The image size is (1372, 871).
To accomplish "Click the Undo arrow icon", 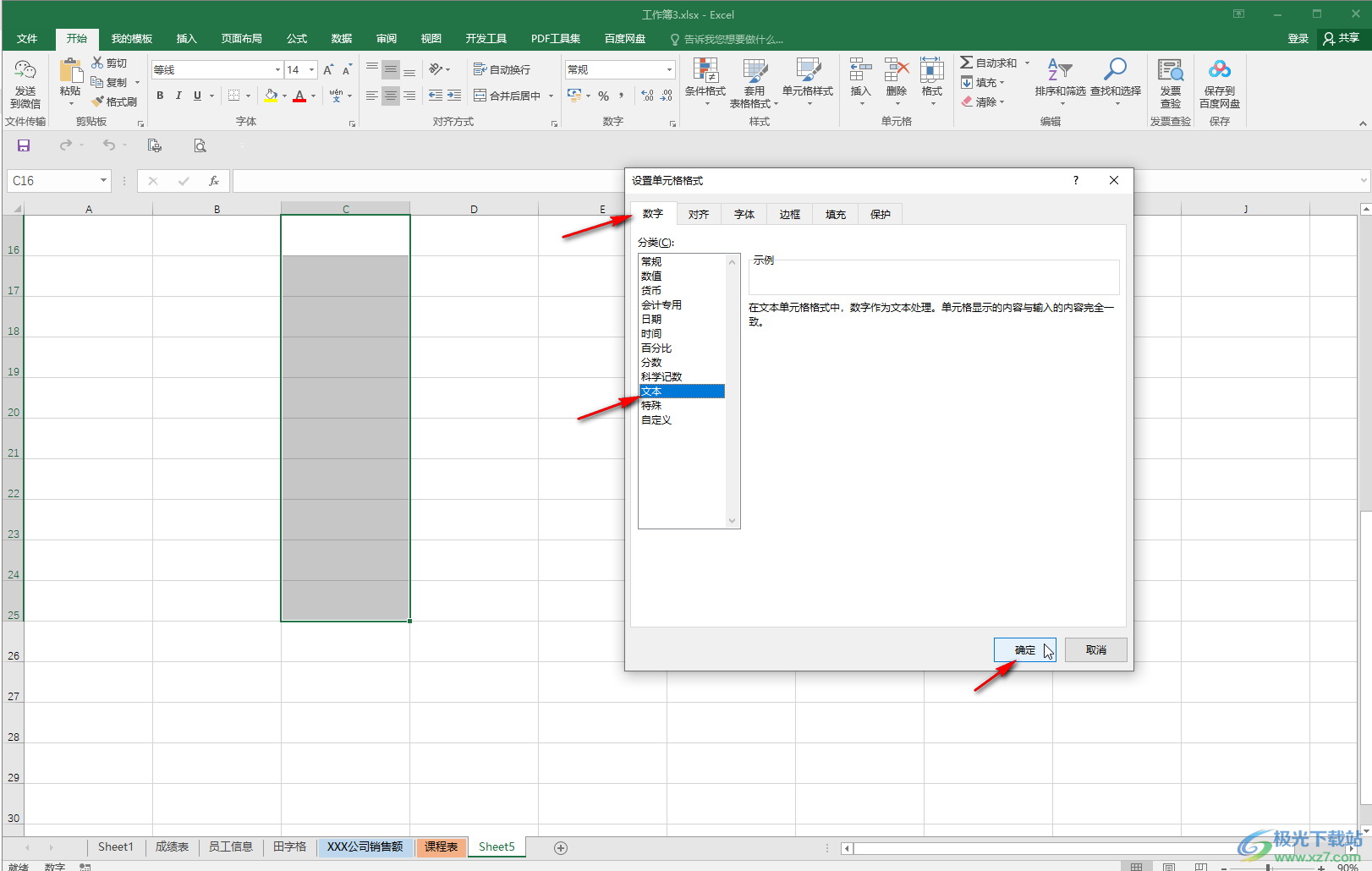I will click(x=109, y=145).
